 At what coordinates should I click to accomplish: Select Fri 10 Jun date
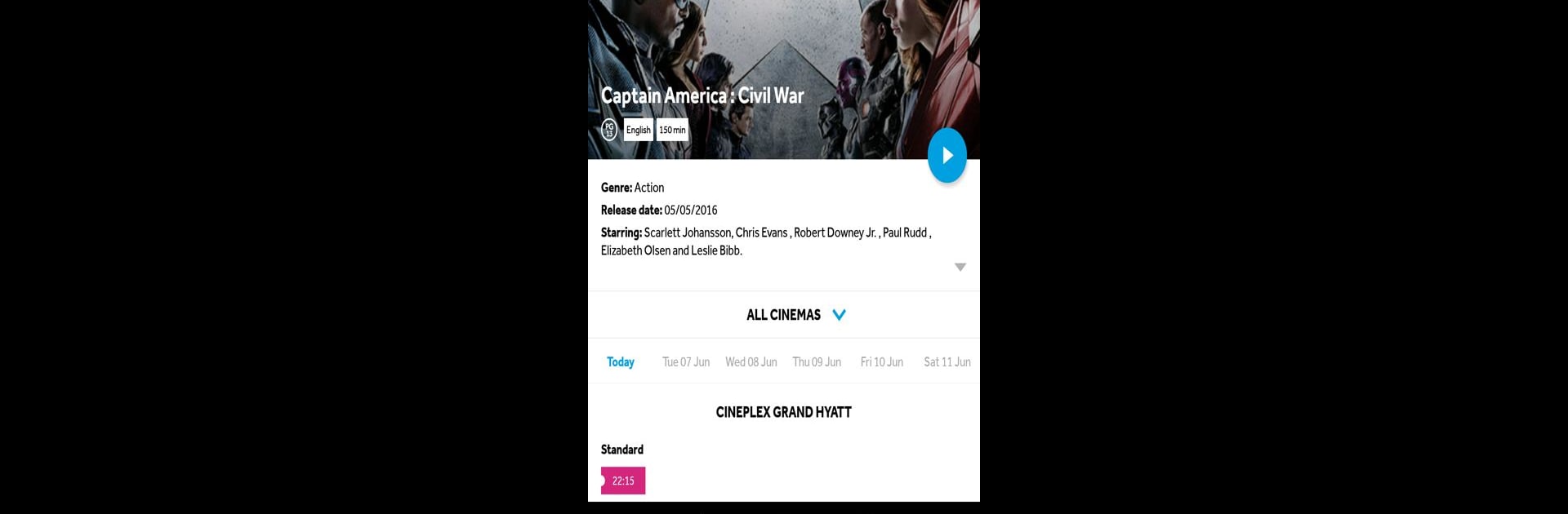click(882, 361)
